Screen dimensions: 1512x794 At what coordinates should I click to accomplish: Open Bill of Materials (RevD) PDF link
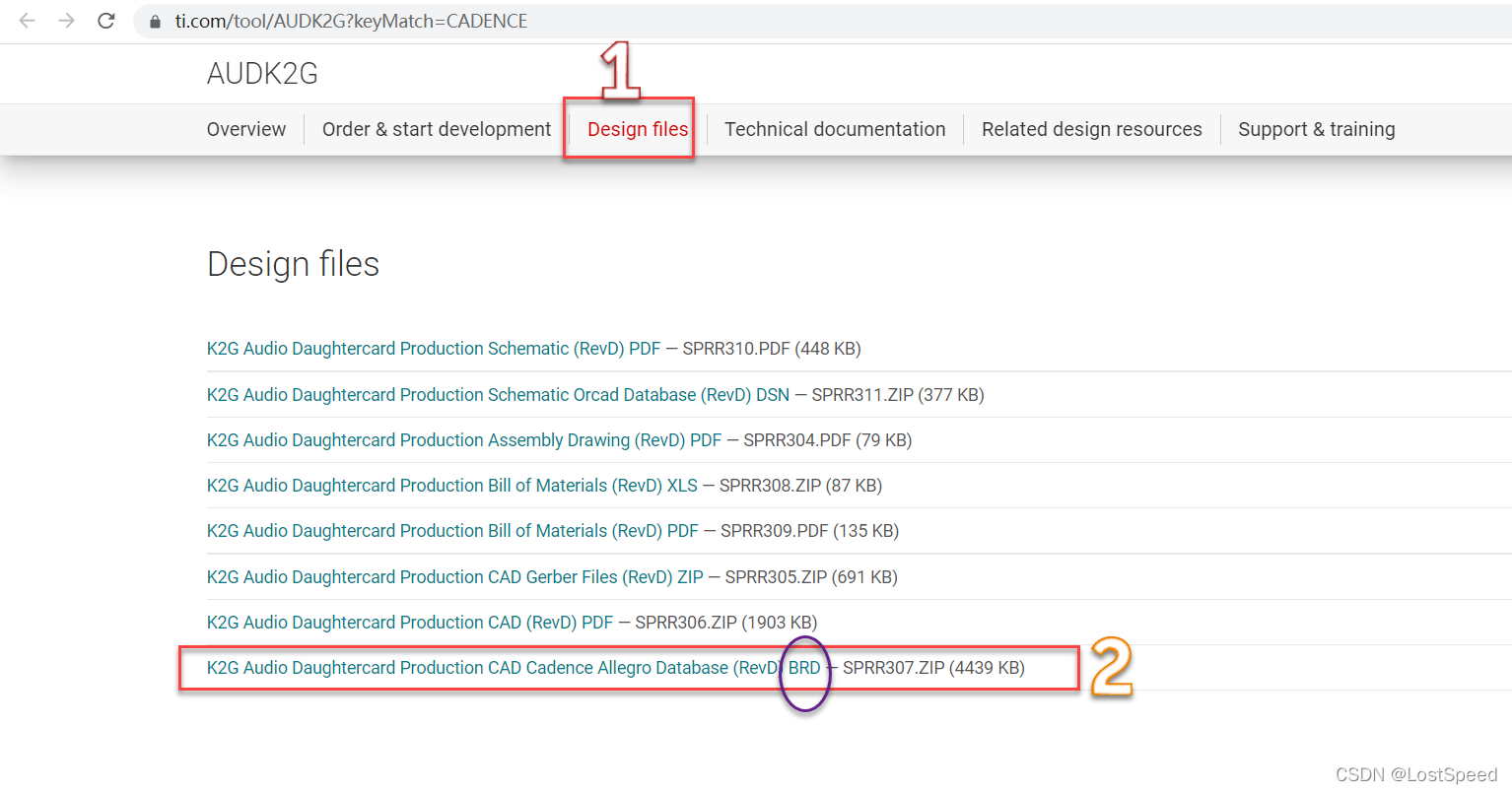[x=452, y=531]
